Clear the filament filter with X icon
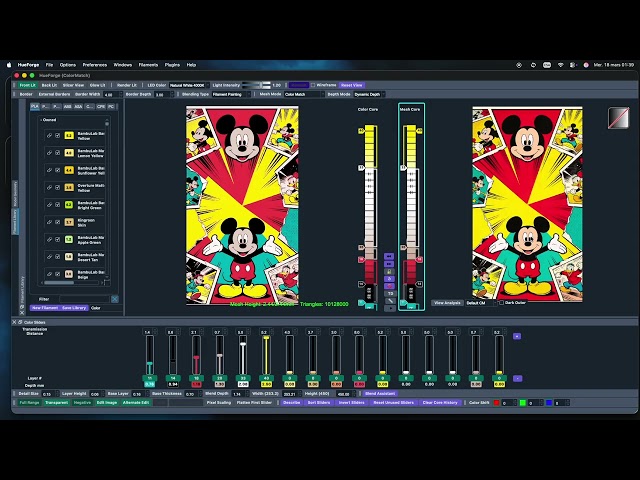This screenshot has height=480, width=640. (x=115, y=299)
